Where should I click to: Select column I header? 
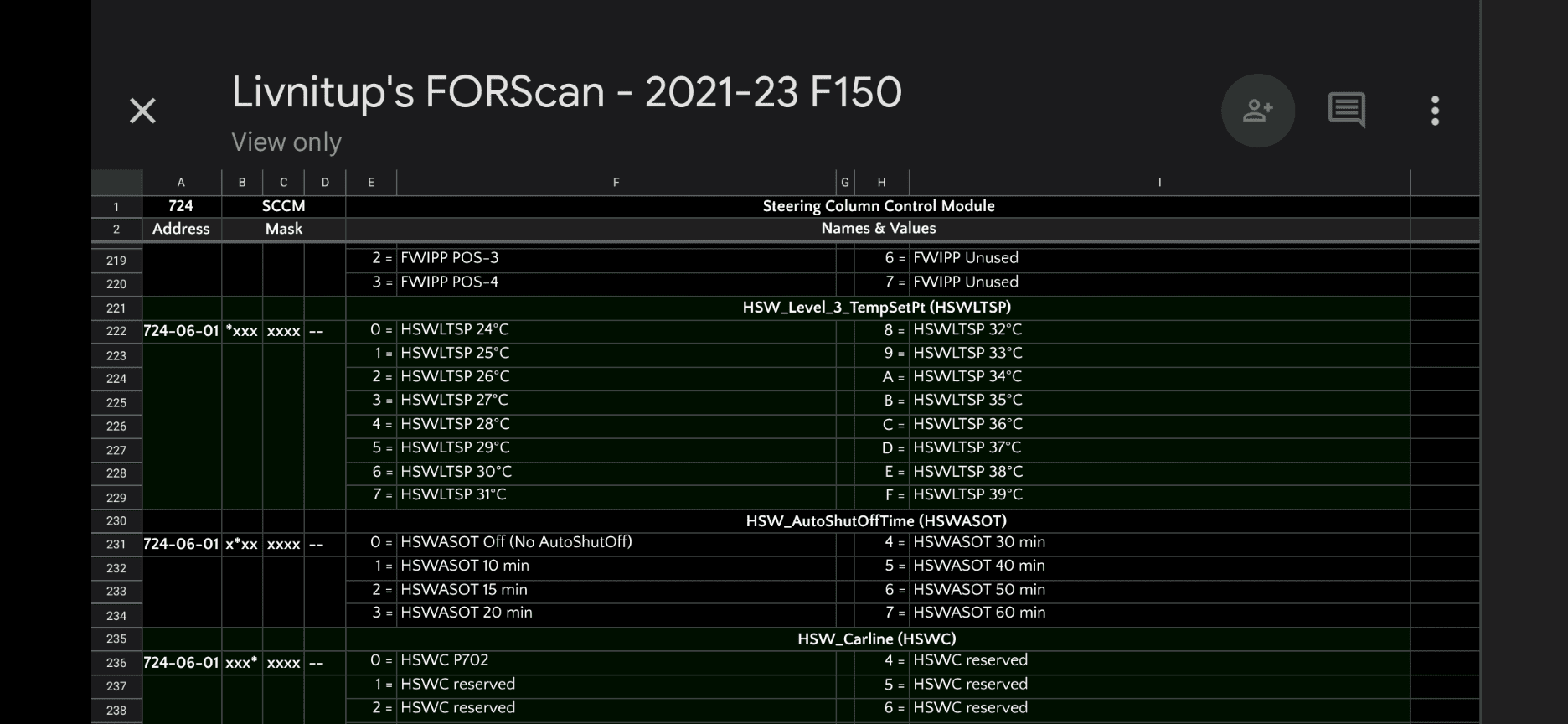coord(1159,183)
